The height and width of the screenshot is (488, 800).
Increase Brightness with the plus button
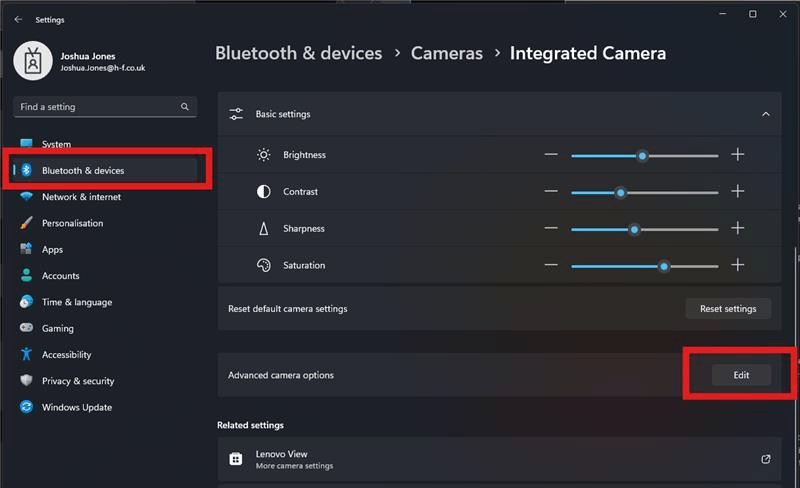click(737, 154)
